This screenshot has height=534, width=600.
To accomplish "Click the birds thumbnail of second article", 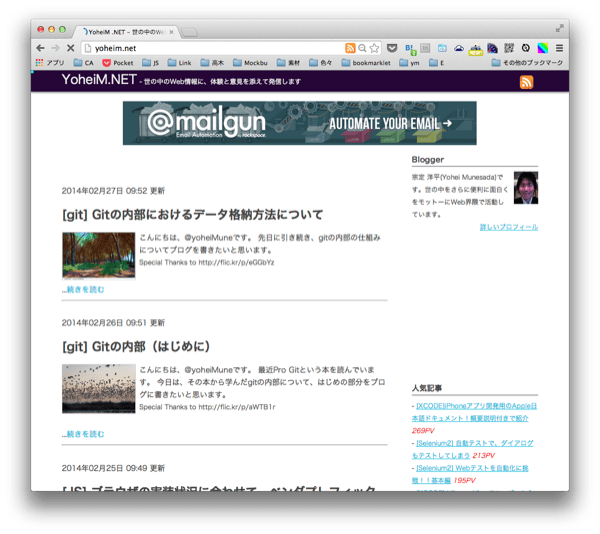I will point(99,389).
